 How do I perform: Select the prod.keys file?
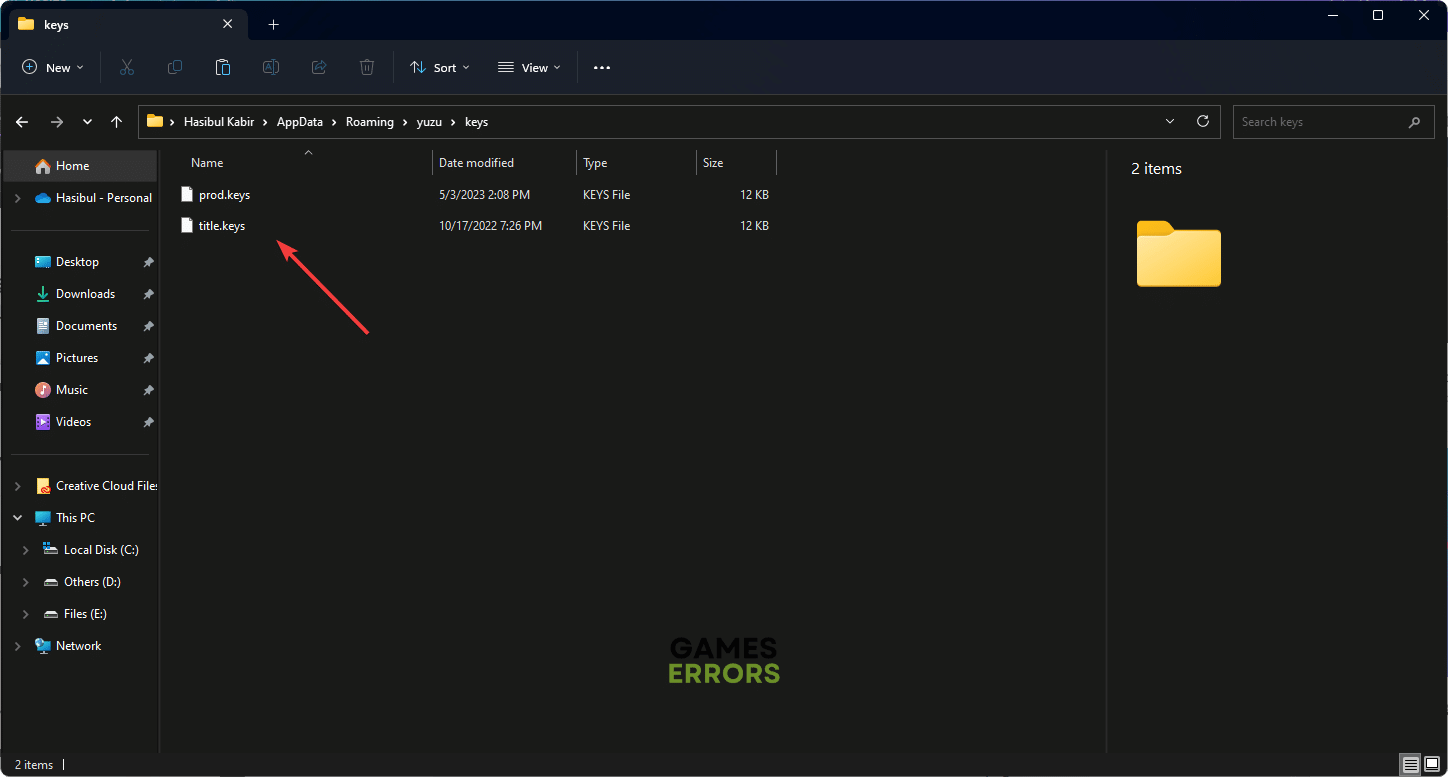click(224, 195)
